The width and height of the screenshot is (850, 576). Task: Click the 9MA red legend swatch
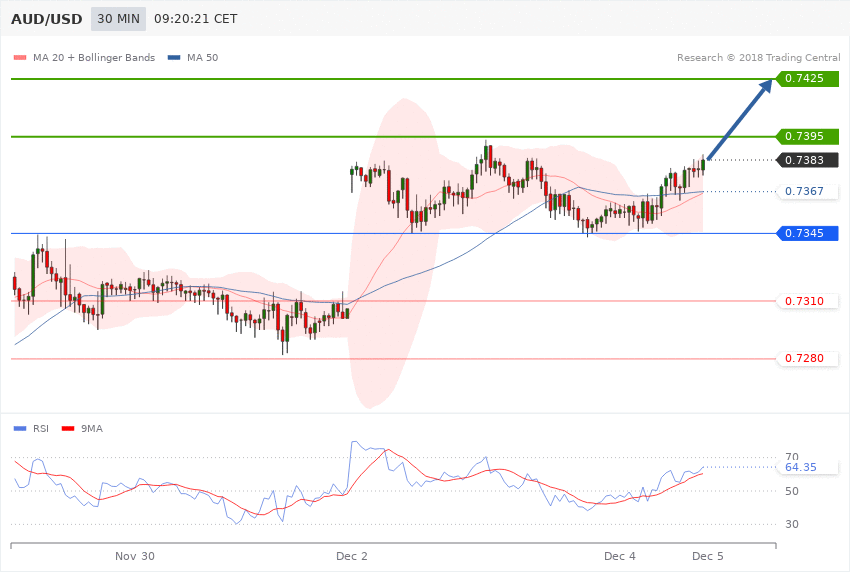(68, 429)
